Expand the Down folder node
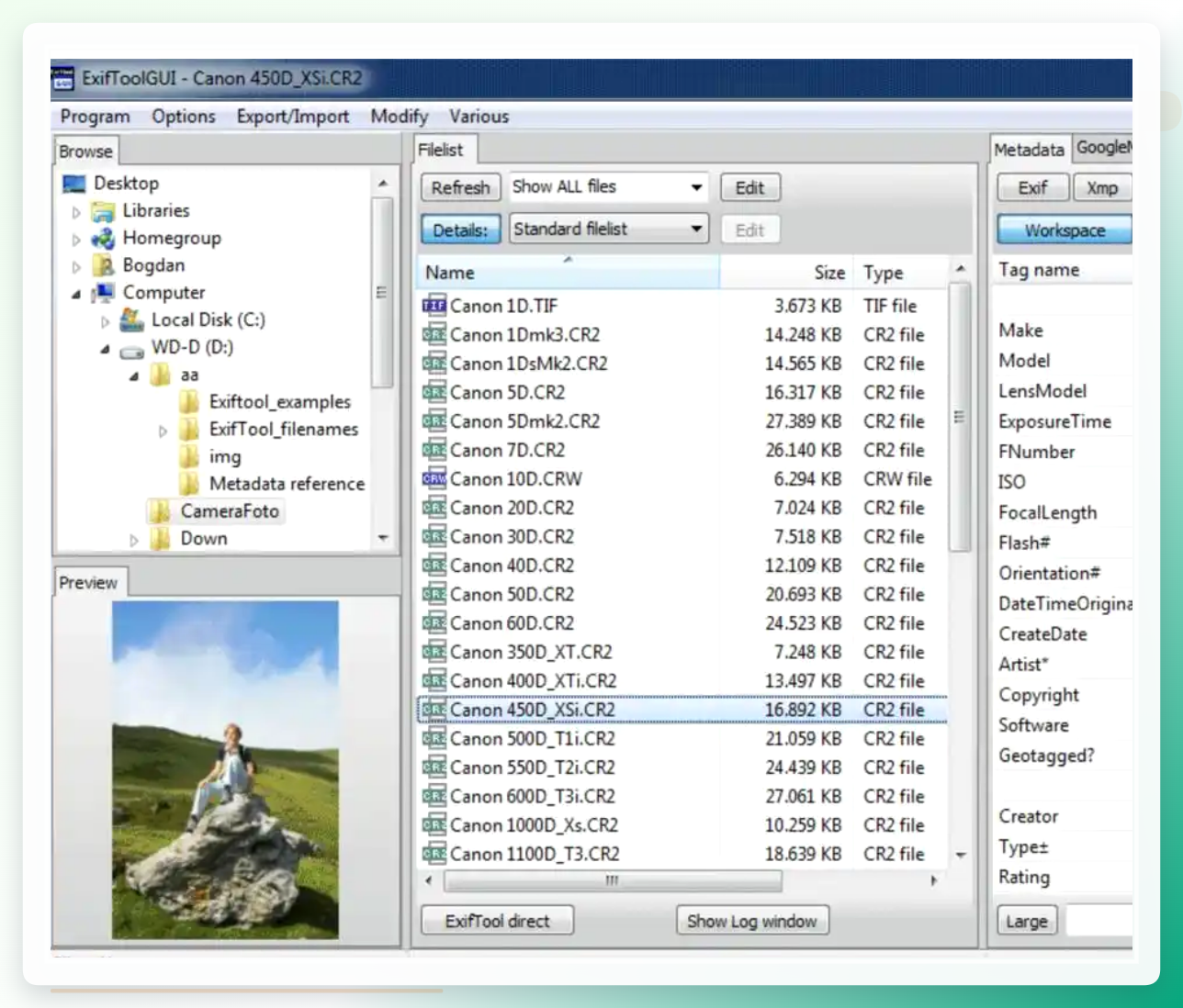1183x1008 pixels. click(x=134, y=540)
